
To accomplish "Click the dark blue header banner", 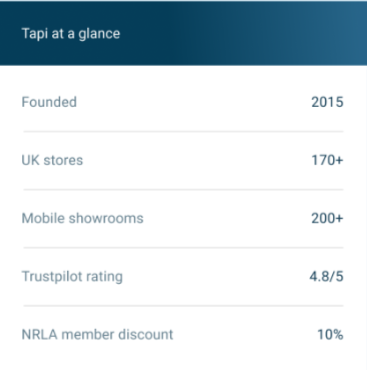I will coord(183,33).
